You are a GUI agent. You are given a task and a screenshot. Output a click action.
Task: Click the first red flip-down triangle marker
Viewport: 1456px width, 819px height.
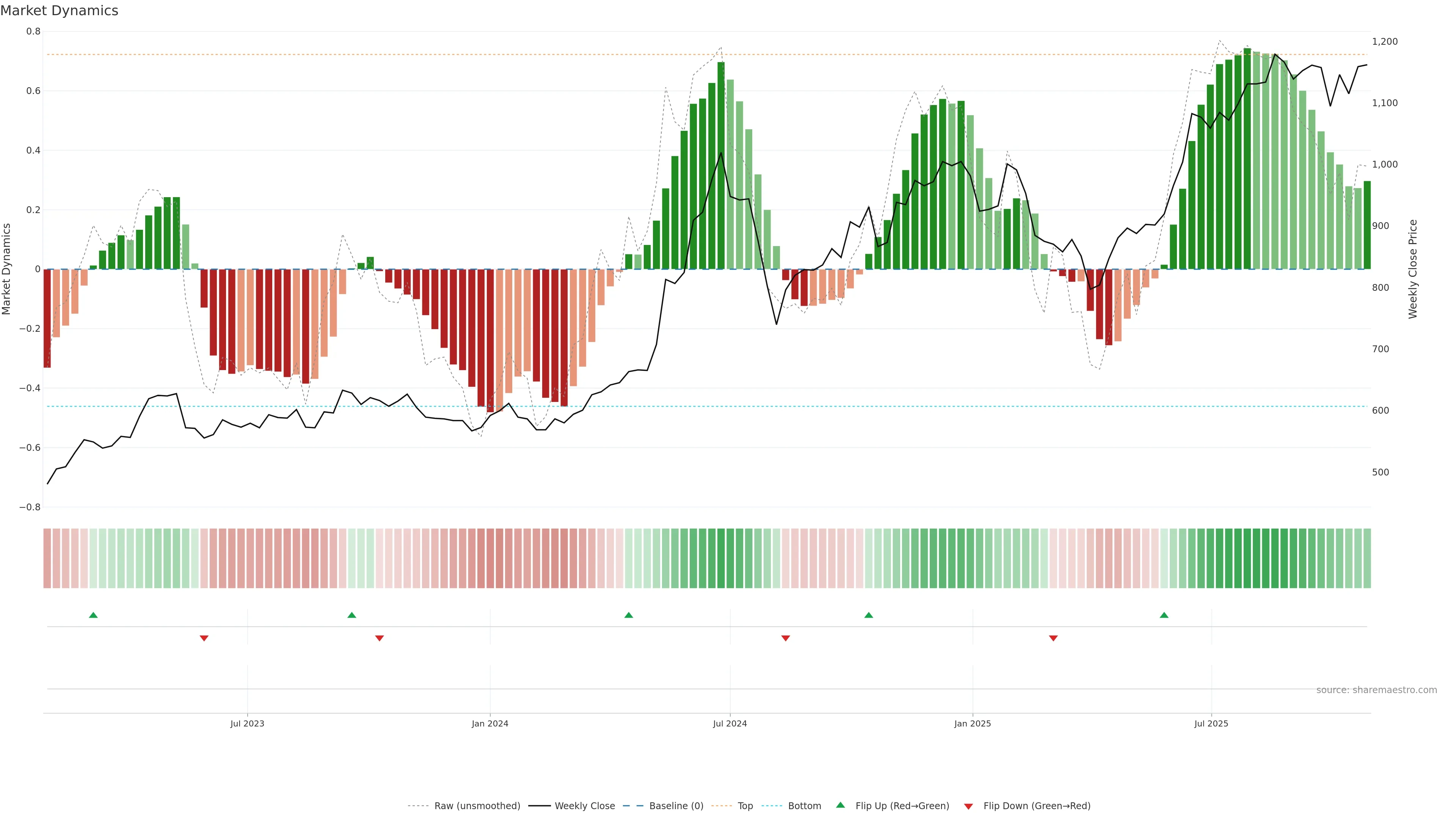(x=204, y=638)
